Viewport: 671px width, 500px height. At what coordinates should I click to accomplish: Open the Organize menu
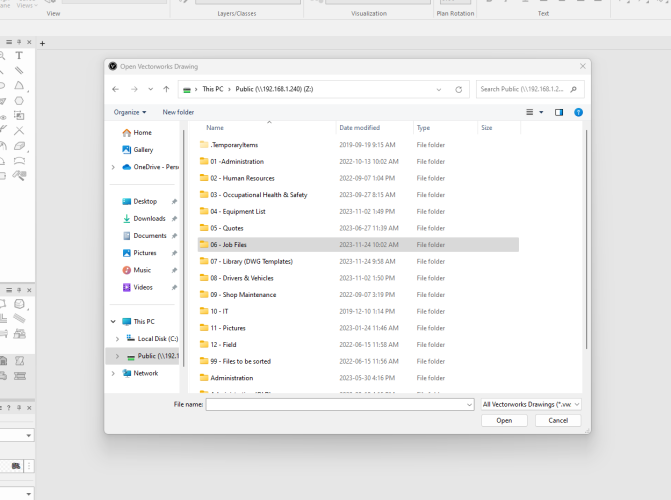(x=130, y=112)
